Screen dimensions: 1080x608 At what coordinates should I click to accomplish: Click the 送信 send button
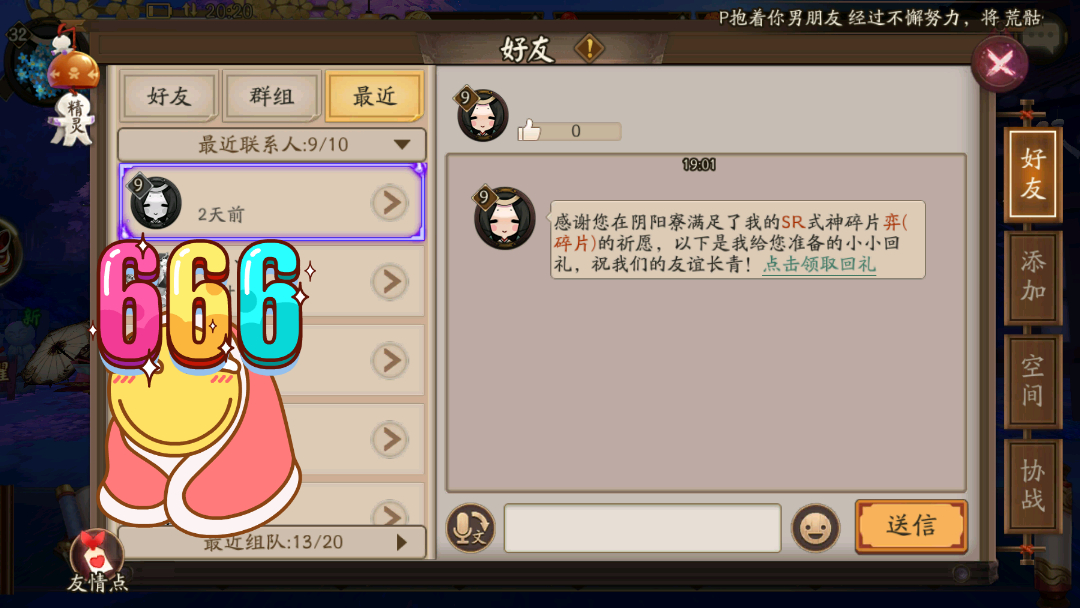coord(911,526)
